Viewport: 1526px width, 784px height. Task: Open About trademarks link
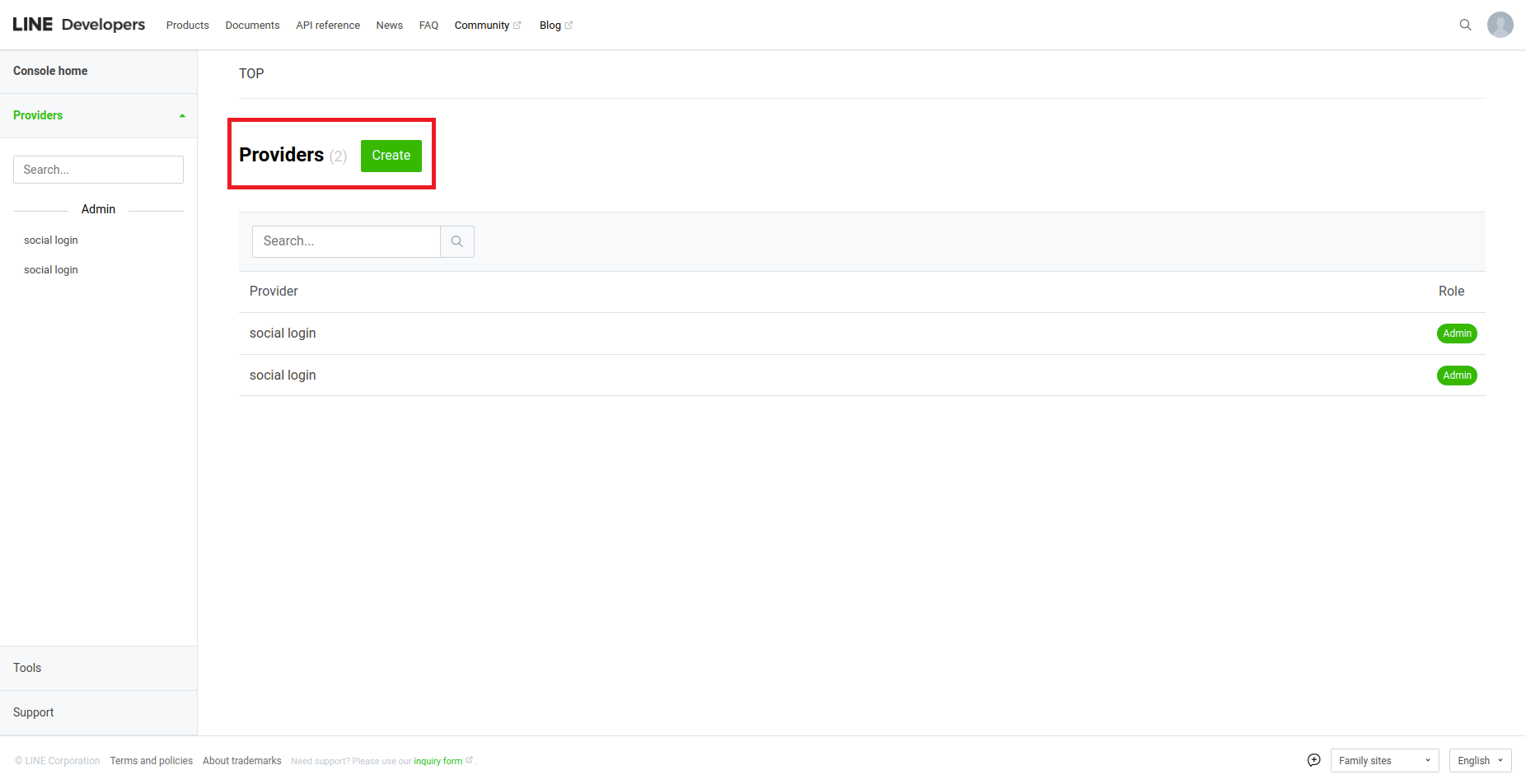pos(242,761)
